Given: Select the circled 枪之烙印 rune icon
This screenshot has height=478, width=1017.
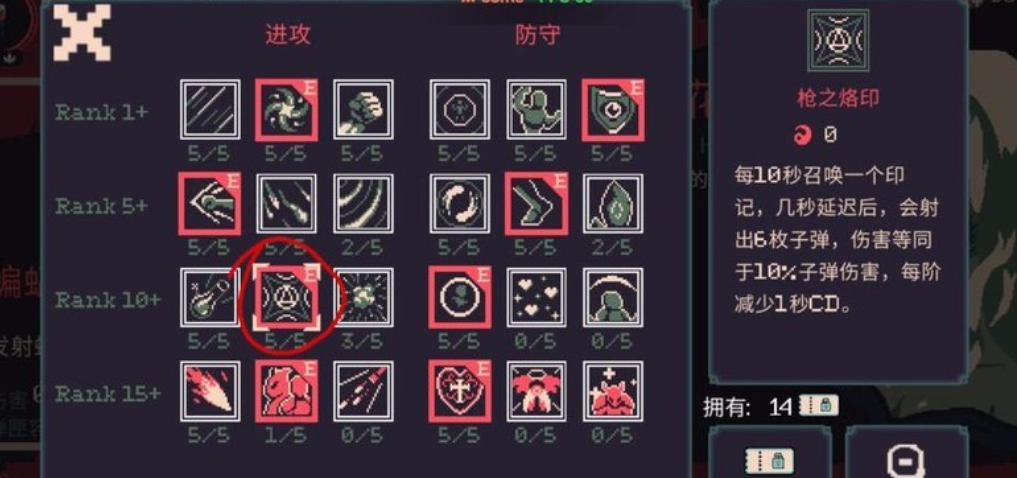Looking at the screenshot, I should (x=286, y=297).
